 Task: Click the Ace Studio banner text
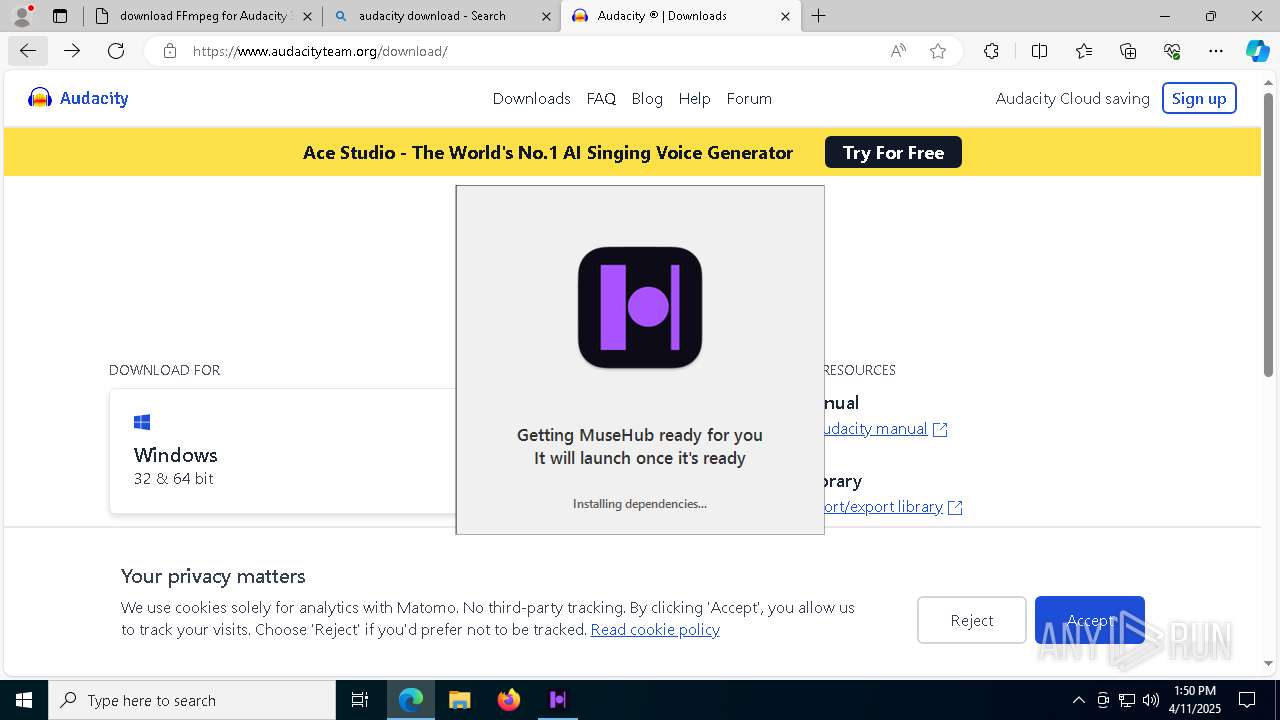[548, 152]
